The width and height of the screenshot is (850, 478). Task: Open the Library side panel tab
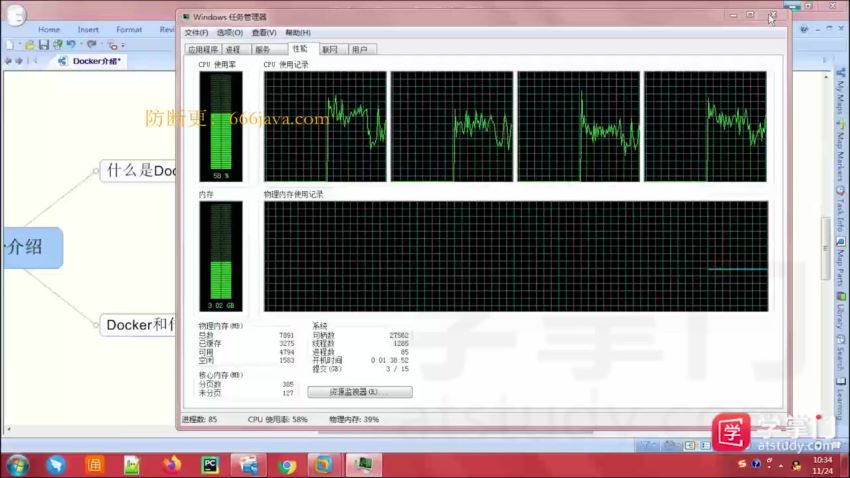click(x=841, y=311)
